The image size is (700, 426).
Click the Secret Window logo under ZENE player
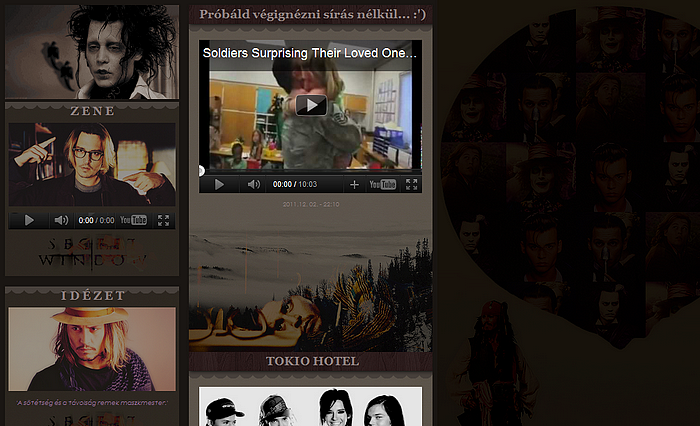pos(92,254)
